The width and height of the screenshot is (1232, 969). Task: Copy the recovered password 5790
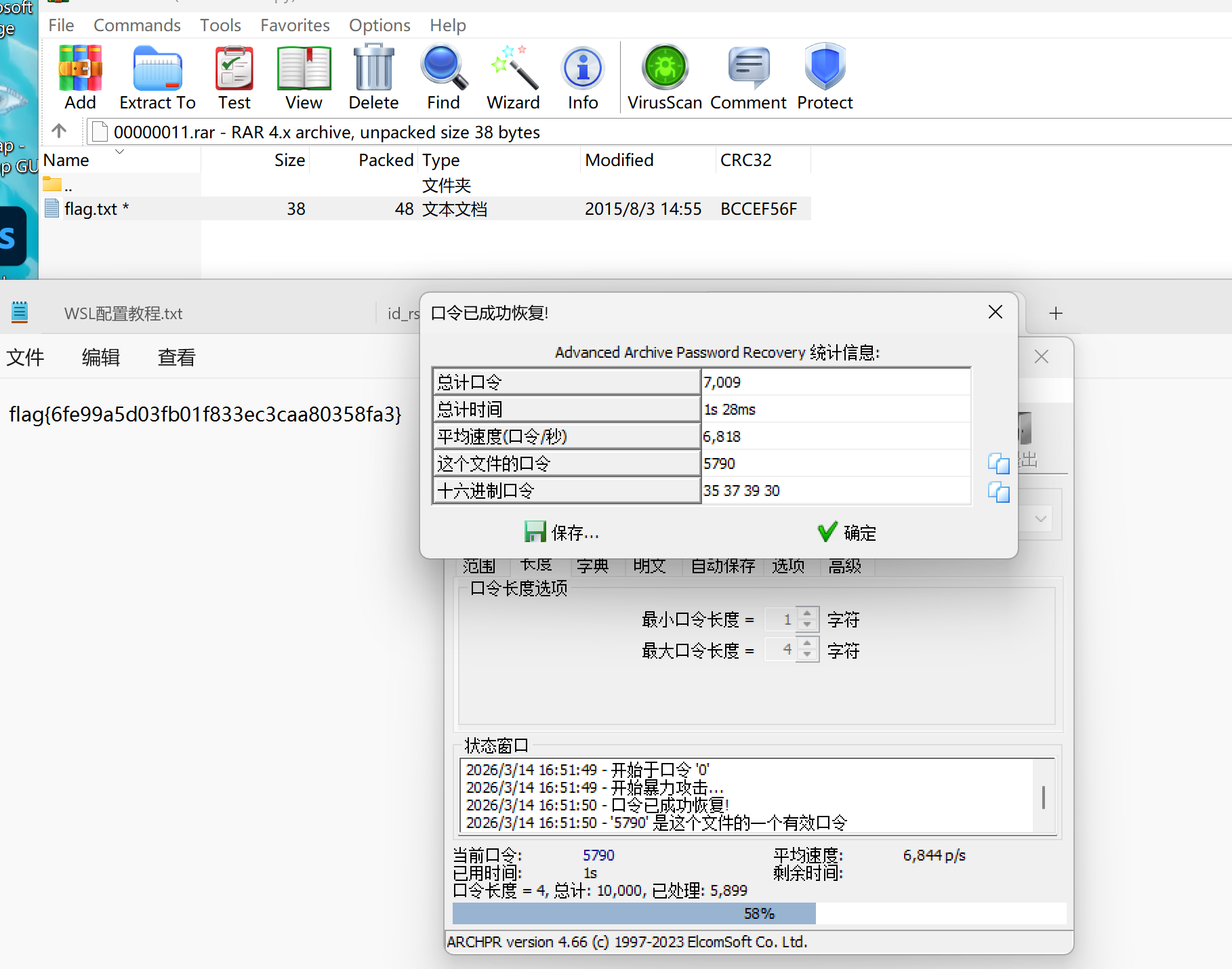pos(998,464)
